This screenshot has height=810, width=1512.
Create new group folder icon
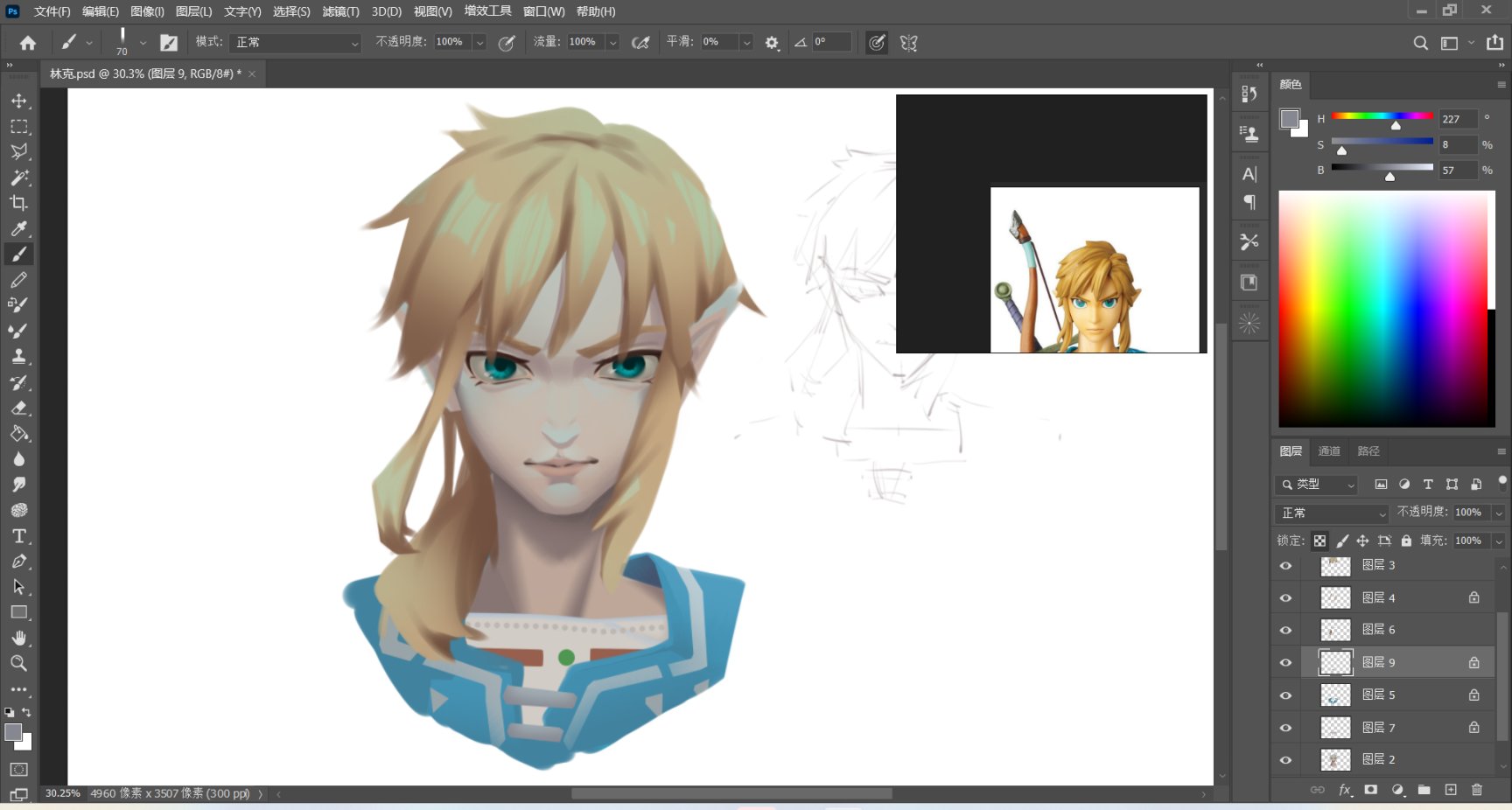pos(1424,790)
